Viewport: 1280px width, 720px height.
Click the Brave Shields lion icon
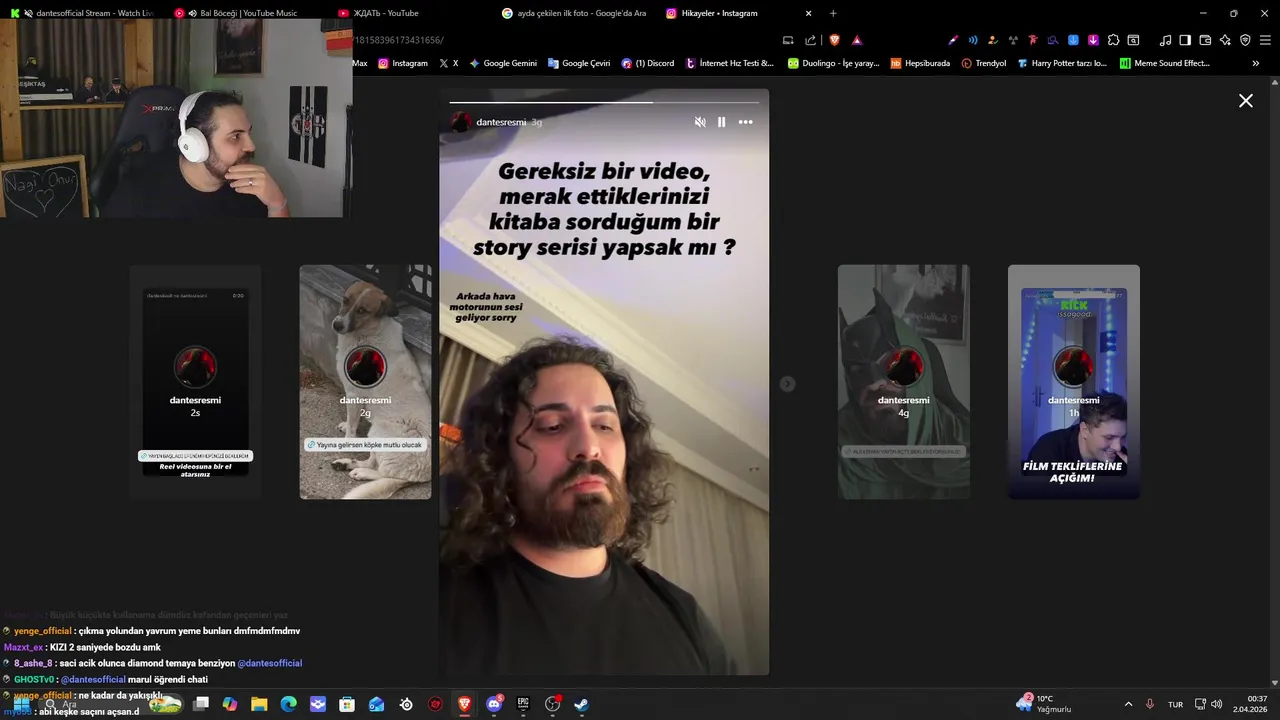pos(835,40)
